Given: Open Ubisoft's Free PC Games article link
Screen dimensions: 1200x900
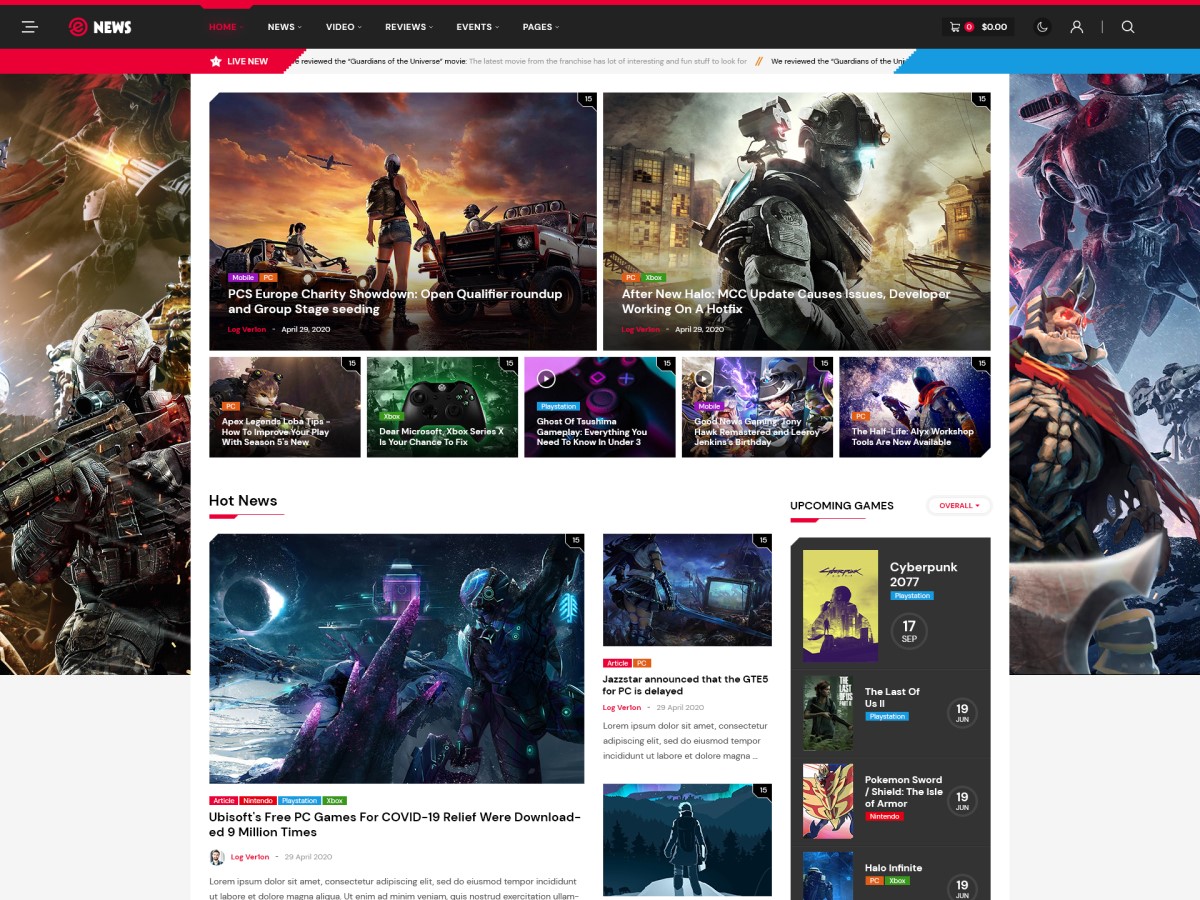Looking at the screenshot, I should (x=394, y=824).
